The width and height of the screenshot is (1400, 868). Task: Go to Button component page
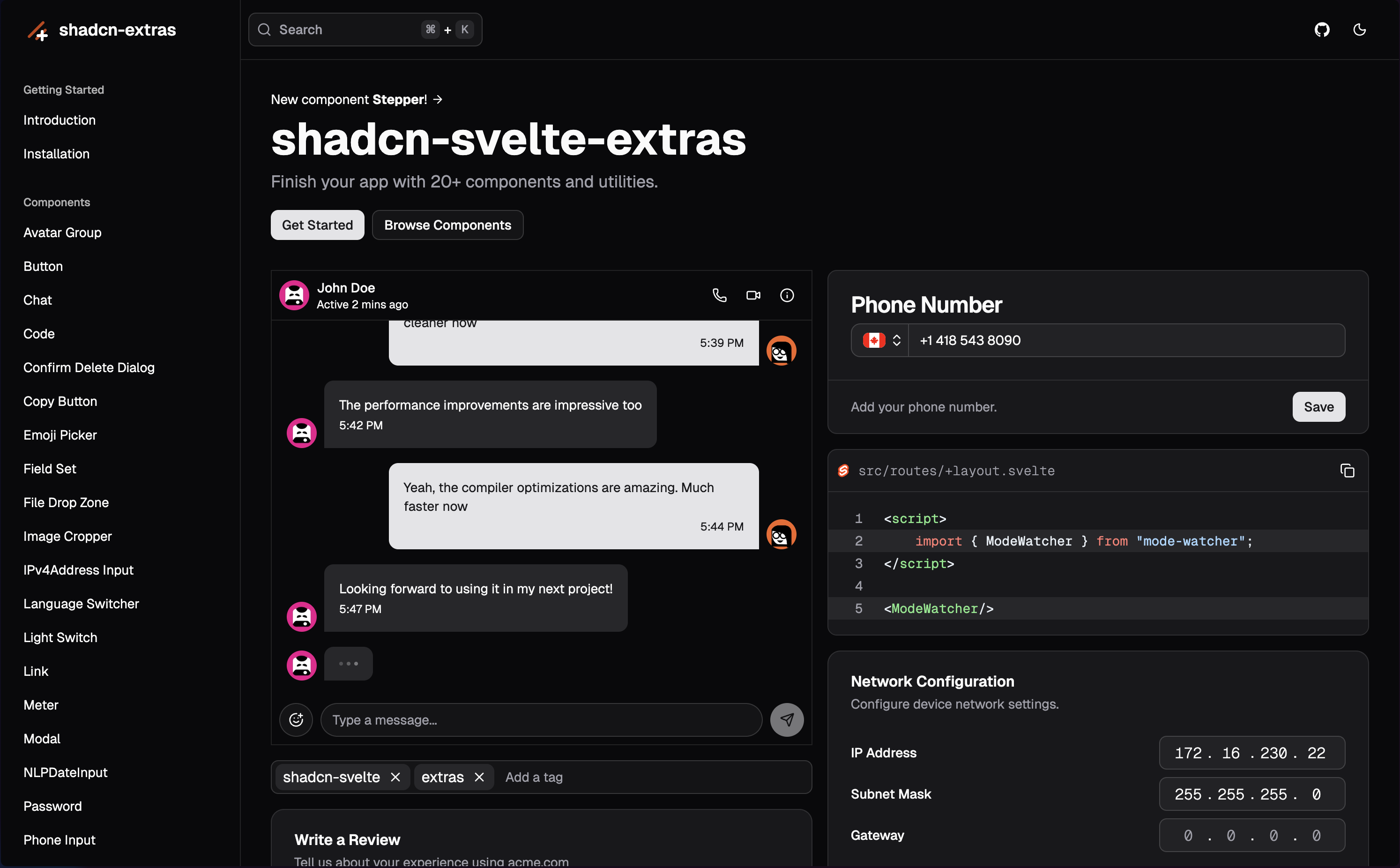tap(43, 266)
